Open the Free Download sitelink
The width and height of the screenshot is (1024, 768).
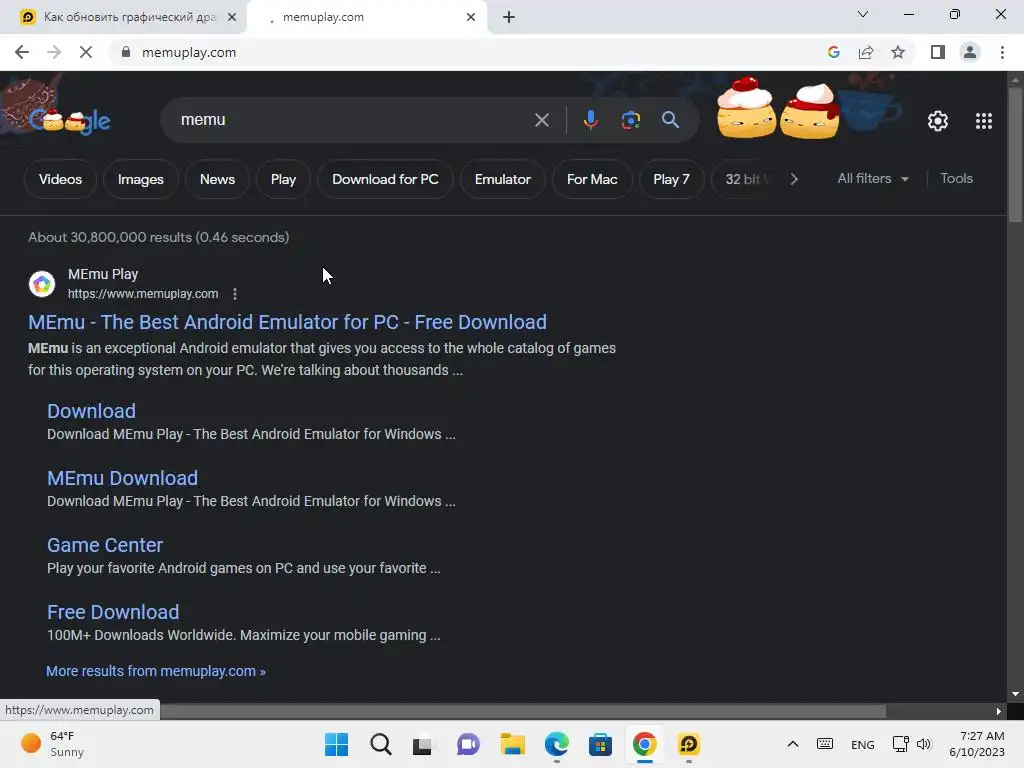point(113,612)
